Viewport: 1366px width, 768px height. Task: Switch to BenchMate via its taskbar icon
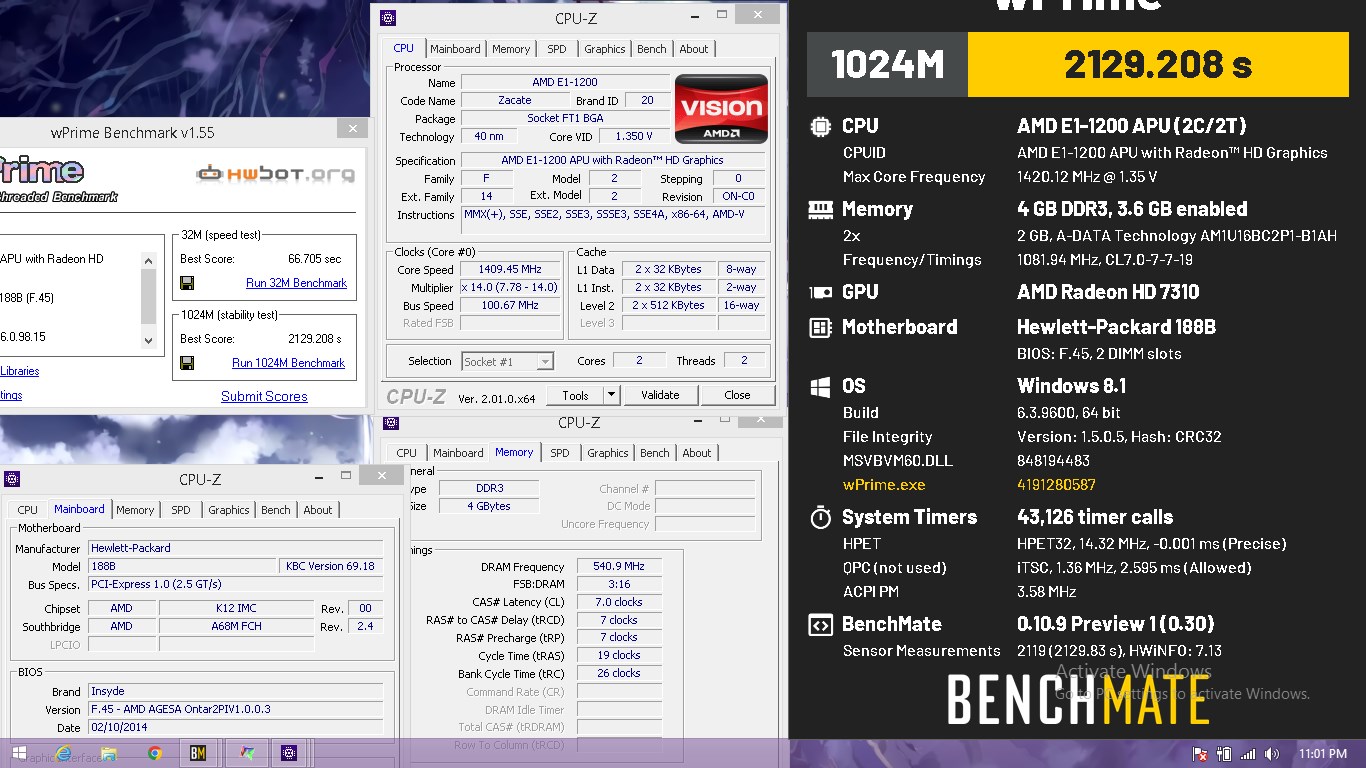[198, 753]
